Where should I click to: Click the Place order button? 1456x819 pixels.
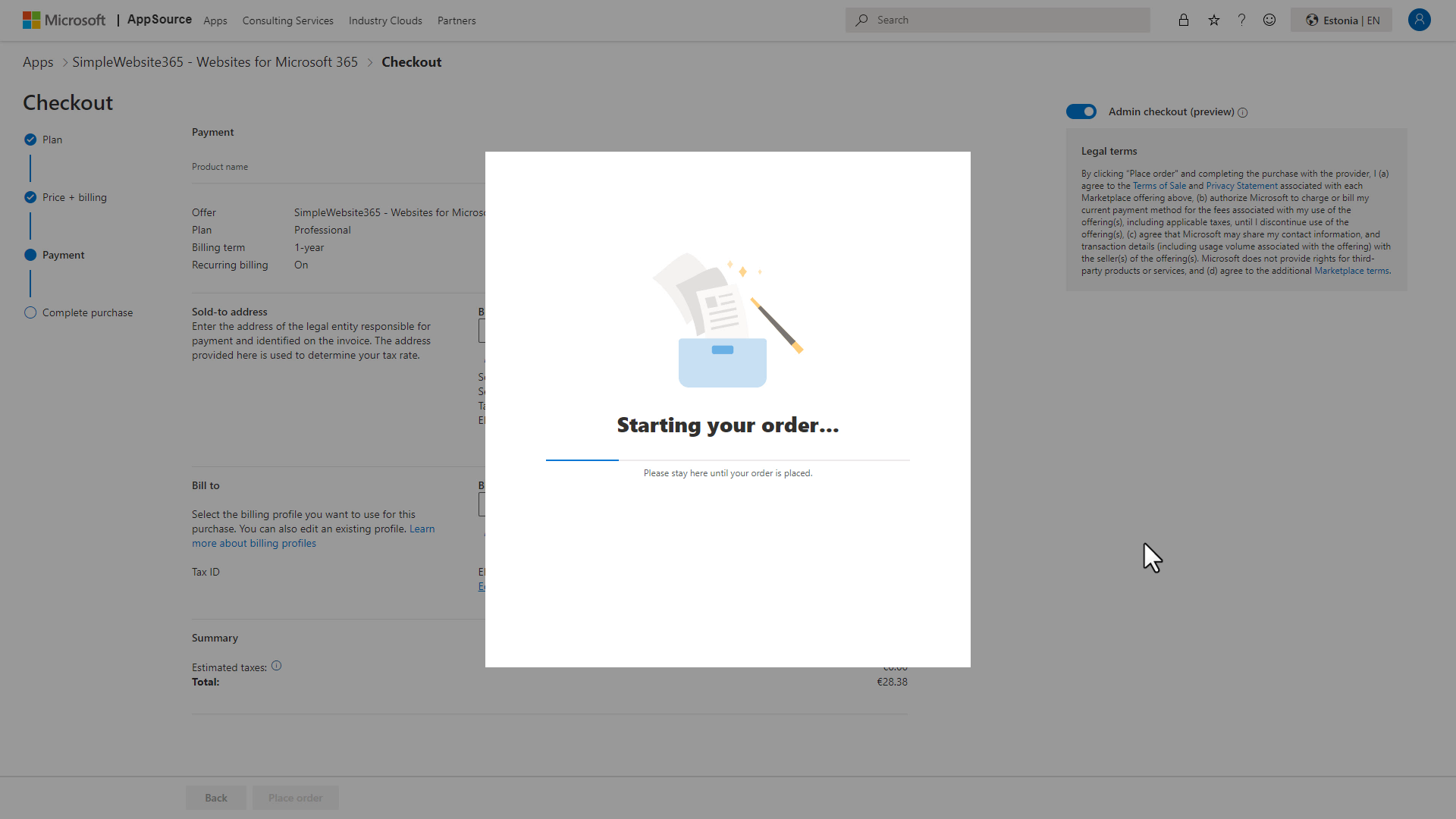click(296, 798)
